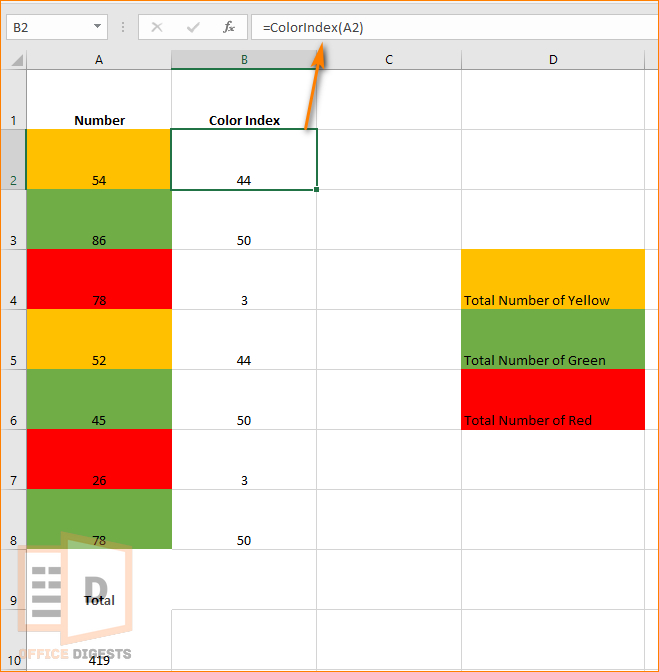Select row 3 header
Screen dimensions: 659x672
(14, 219)
